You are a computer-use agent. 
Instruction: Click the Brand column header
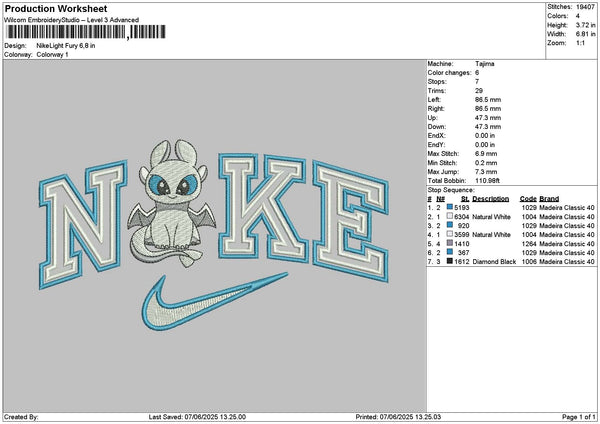pos(549,199)
